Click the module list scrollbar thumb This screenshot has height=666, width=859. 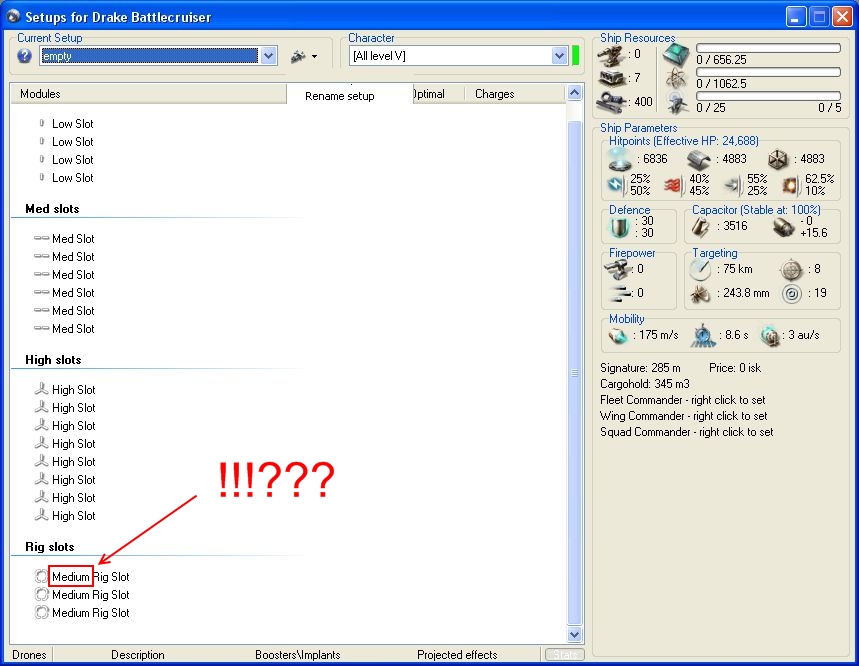[x=574, y=373]
